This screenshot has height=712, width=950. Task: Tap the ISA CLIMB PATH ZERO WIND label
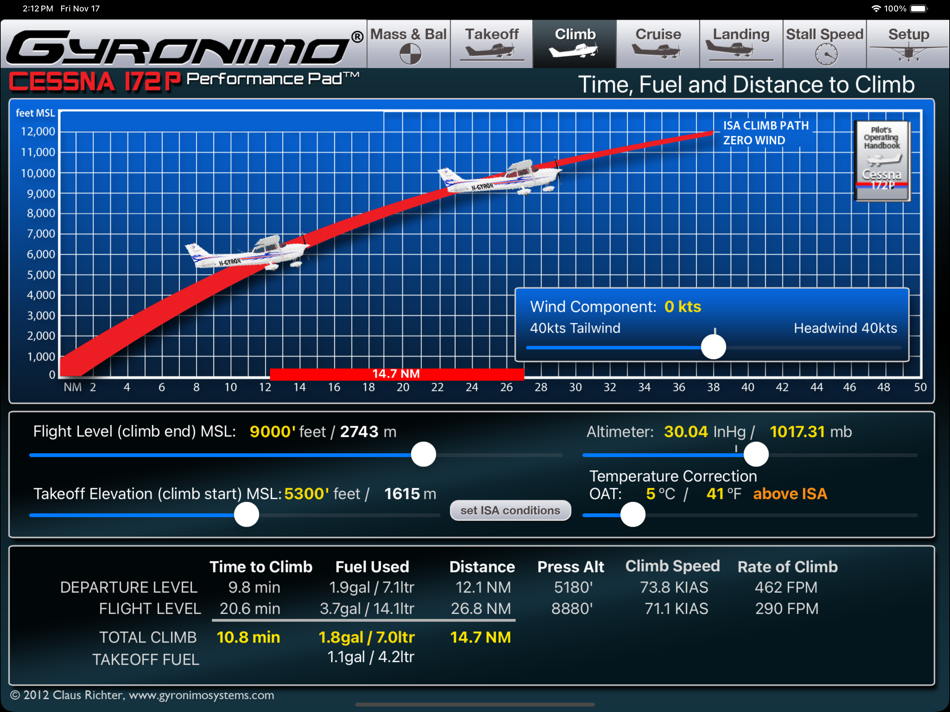[x=766, y=133]
